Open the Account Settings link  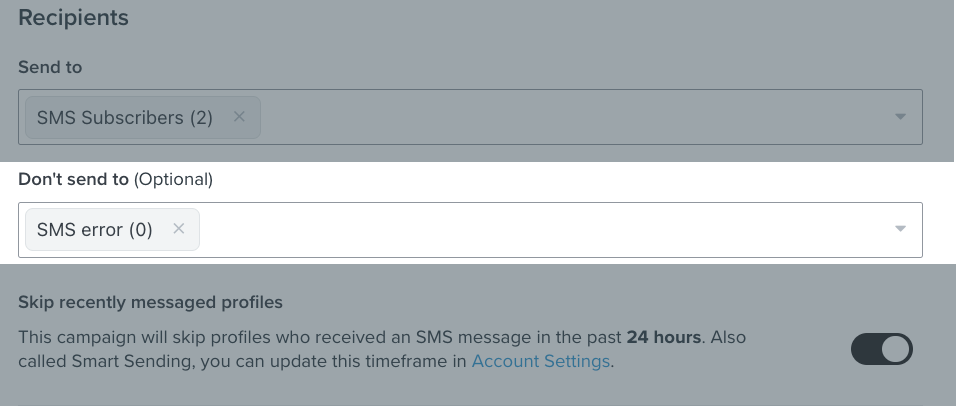tap(540, 361)
